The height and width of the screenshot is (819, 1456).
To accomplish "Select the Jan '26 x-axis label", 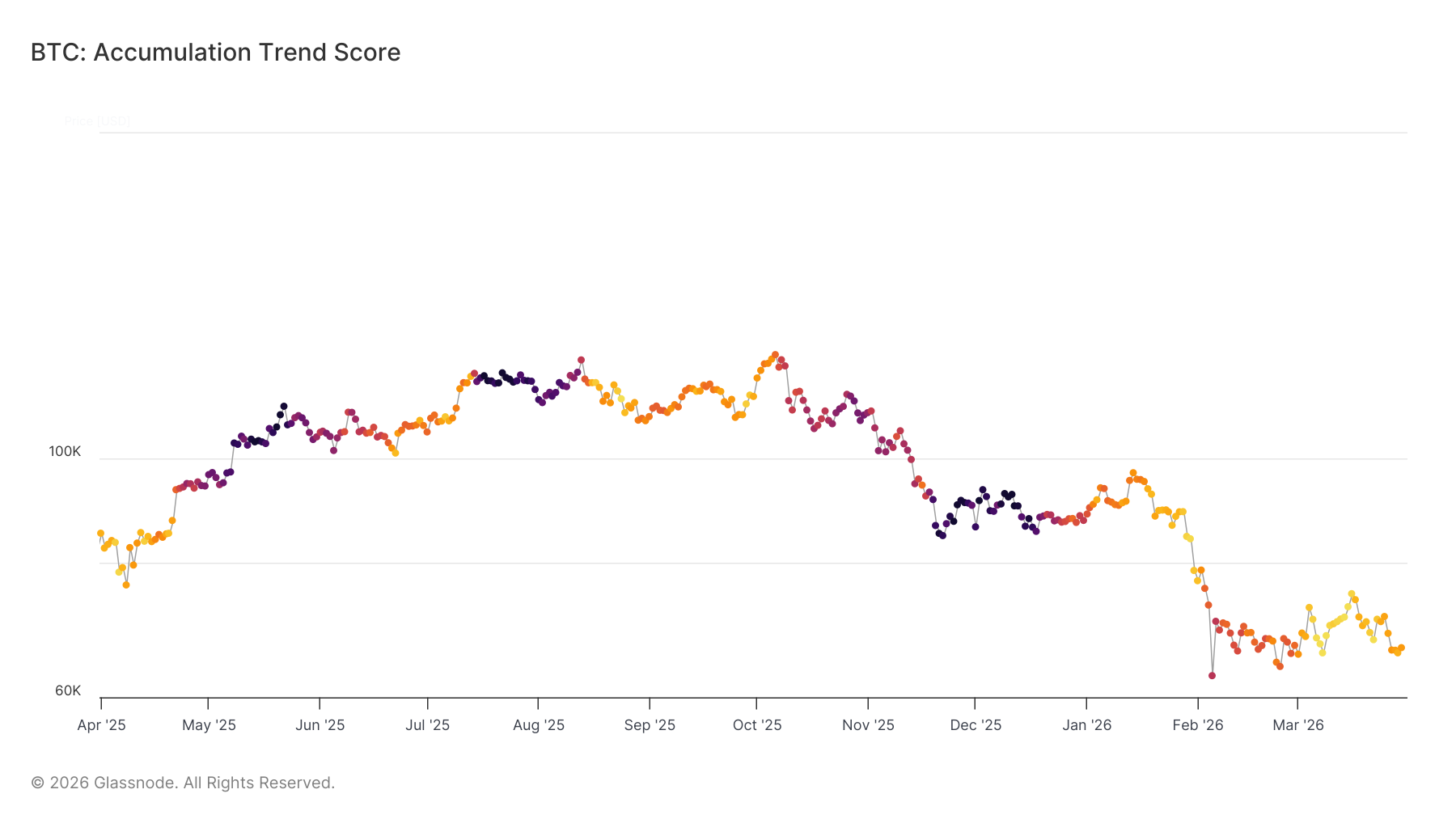I will click(x=1086, y=725).
